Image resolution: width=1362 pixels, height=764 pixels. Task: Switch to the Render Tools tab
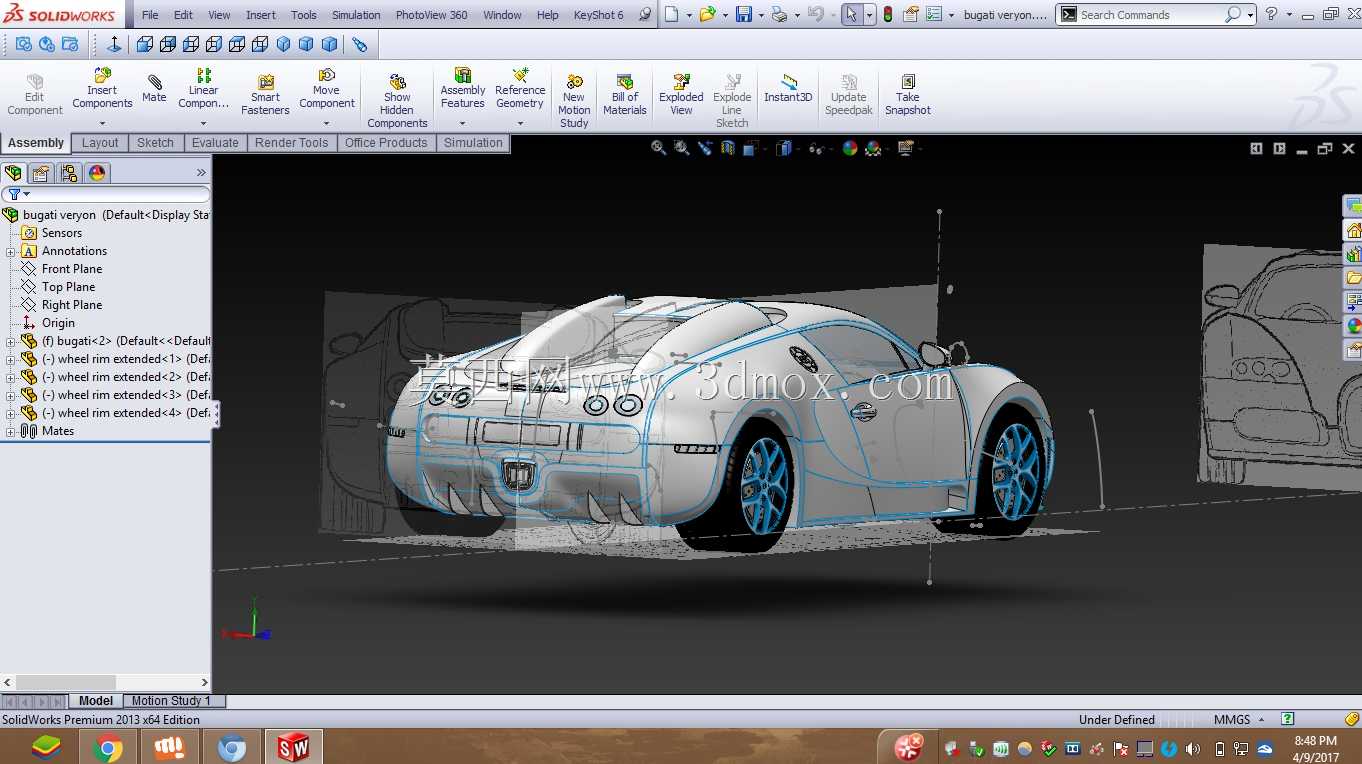291,143
